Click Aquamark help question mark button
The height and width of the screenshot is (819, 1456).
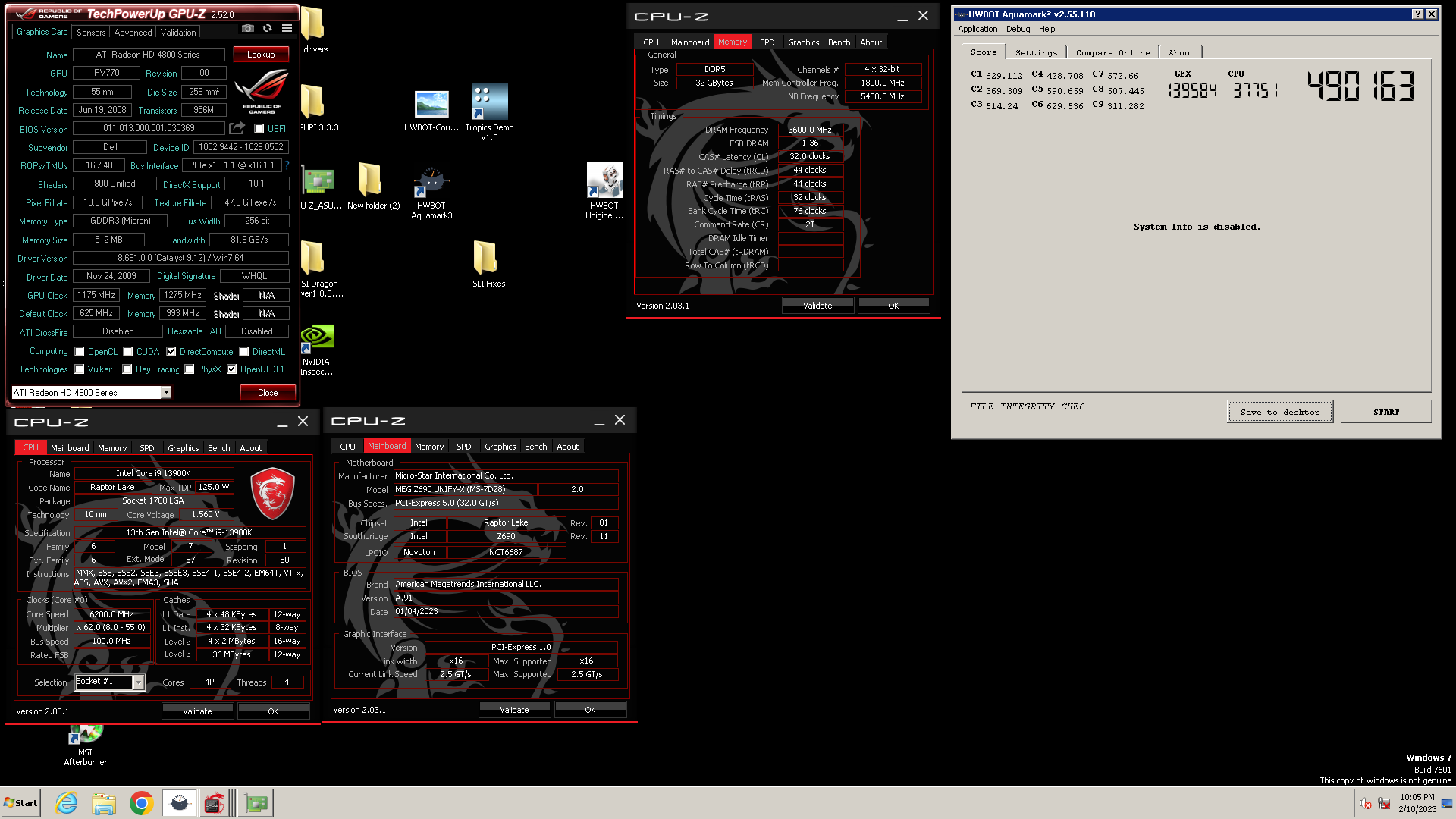coord(1417,14)
